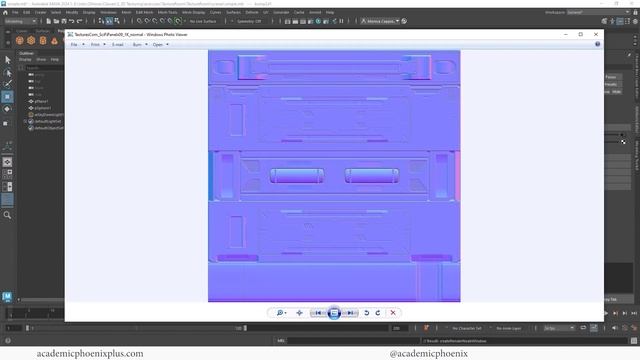Viewport: 640px width, 360px height.
Task: Toggle selected component mode button in status line
Action: 109,21
